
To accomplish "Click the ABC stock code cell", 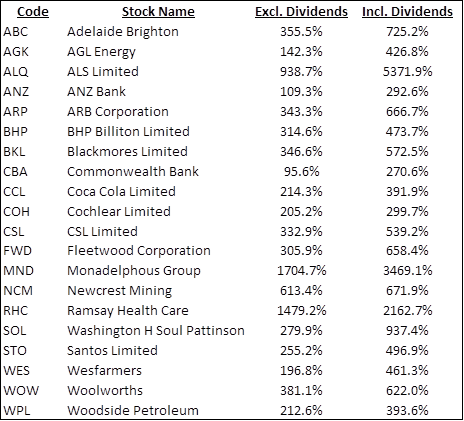I will pos(16,32).
